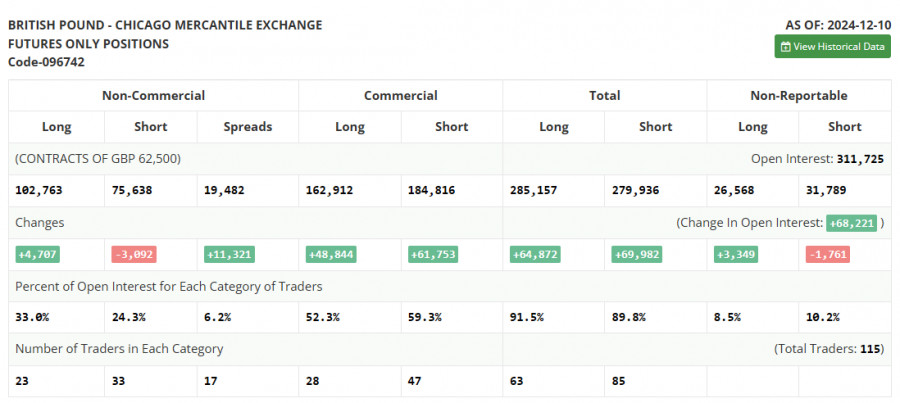Image resolution: width=900 pixels, height=403 pixels.
Task: Select the Non-Commercial column group header
Action: coord(153,96)
